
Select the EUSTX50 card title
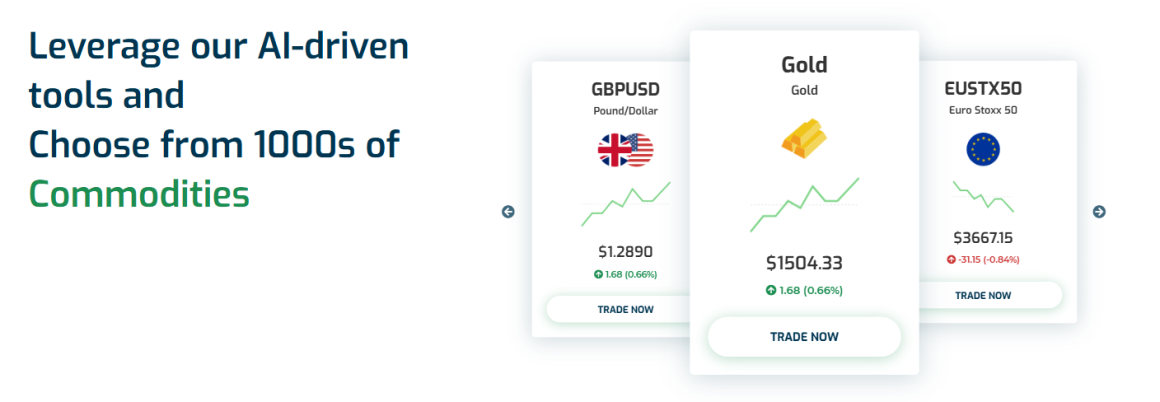click(x=982, y=88)
